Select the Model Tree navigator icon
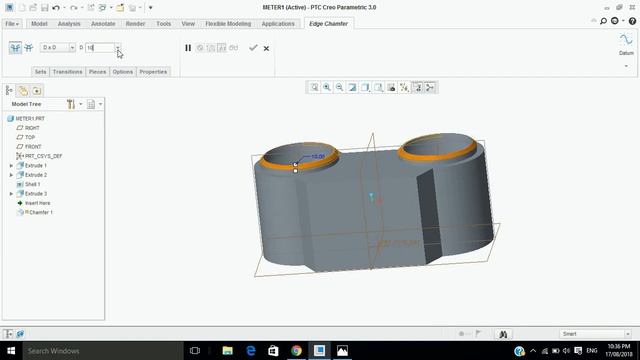This screenshot has width=640, height=360. point(9,91)
